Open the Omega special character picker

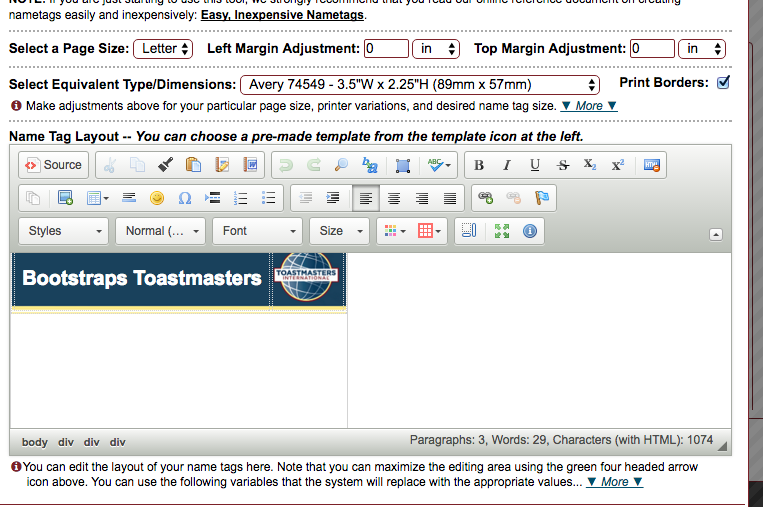tap(185, 198)
